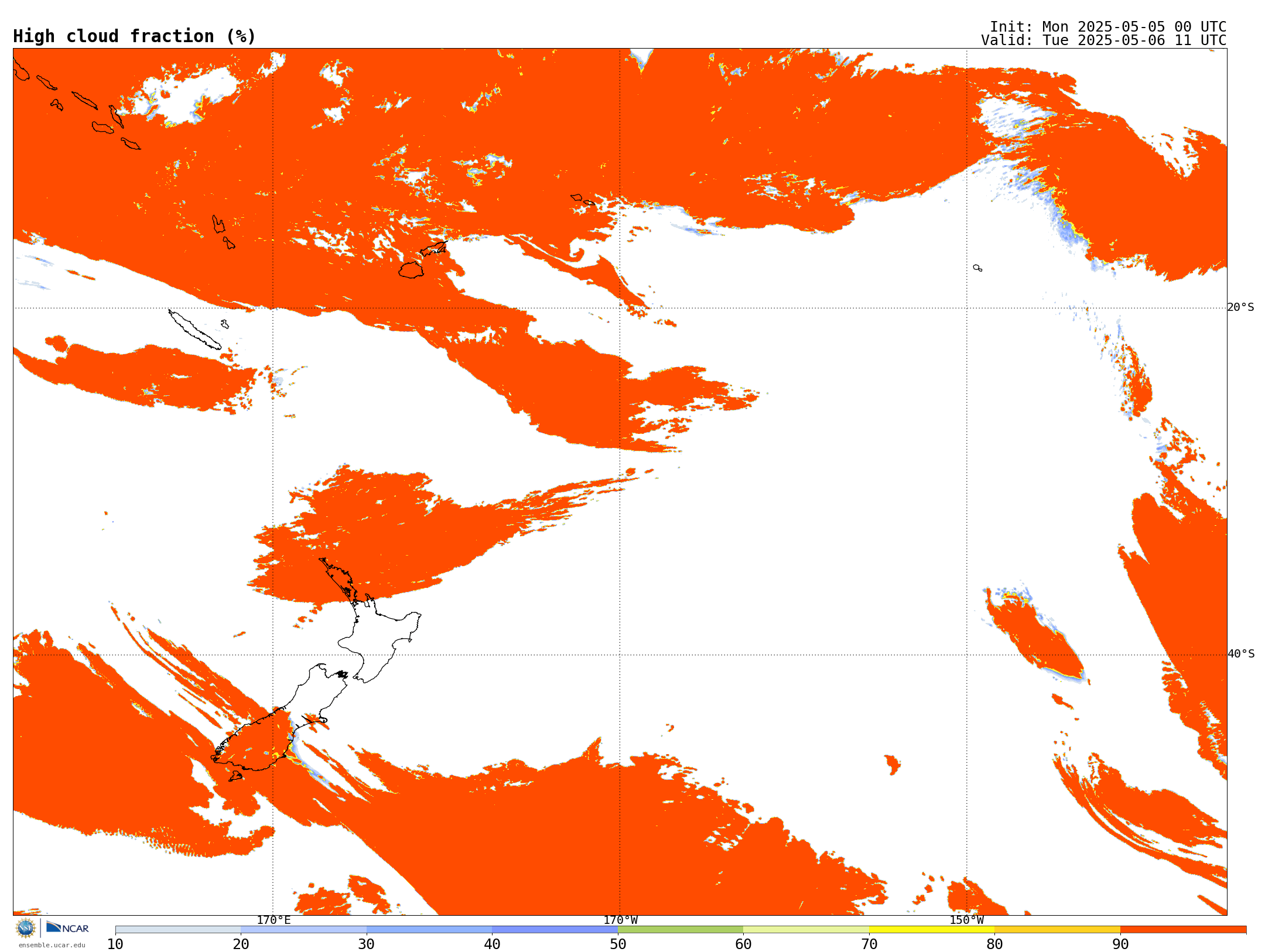The height and width of the screenshot is (952, 1265).
Task: Click the 20–30 light blue colorbar segment
Action: tap(303, 930)
